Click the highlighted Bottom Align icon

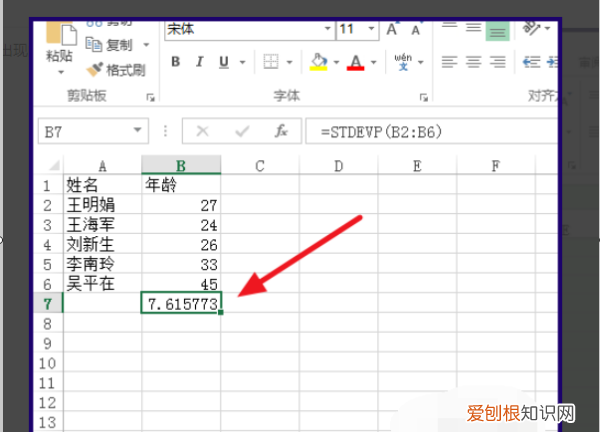click(497, 31)
